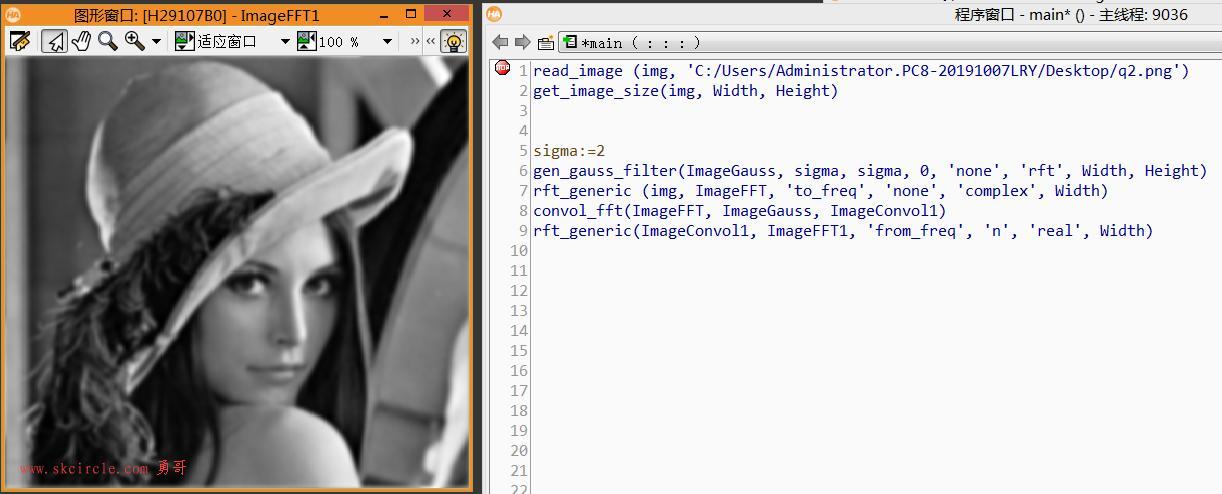Click the rft_generic 'to_freq' code line
Viewport: 1222px width, 494px height.
coord(820,191)
